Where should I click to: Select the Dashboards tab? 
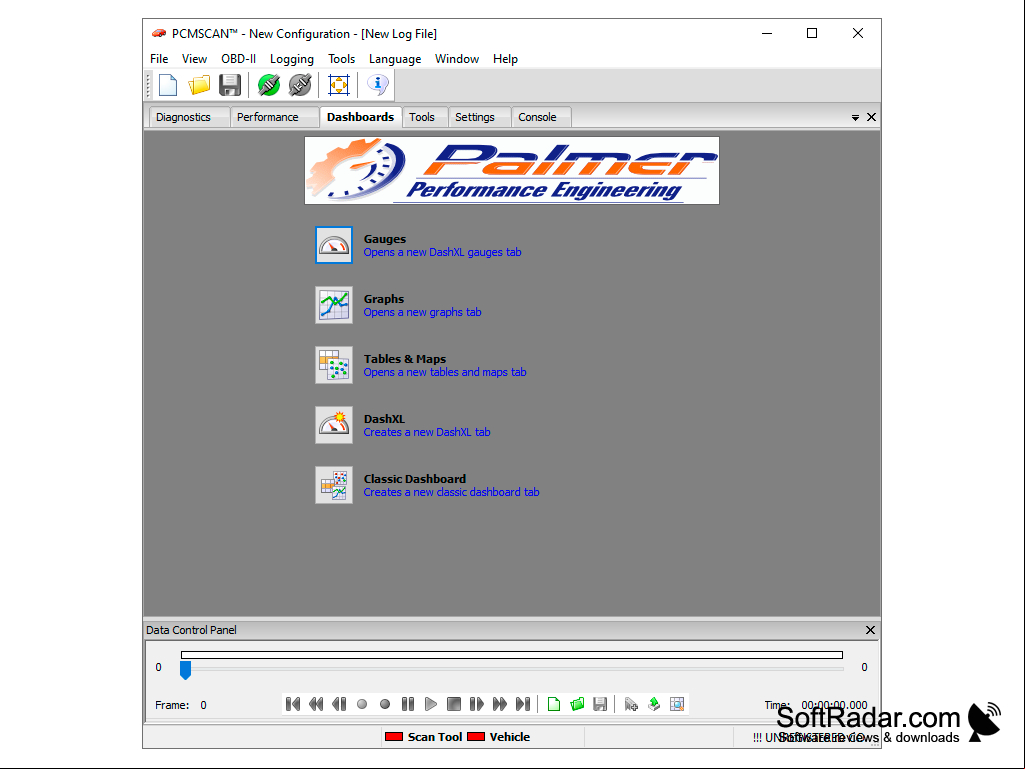tap(360, 117)
